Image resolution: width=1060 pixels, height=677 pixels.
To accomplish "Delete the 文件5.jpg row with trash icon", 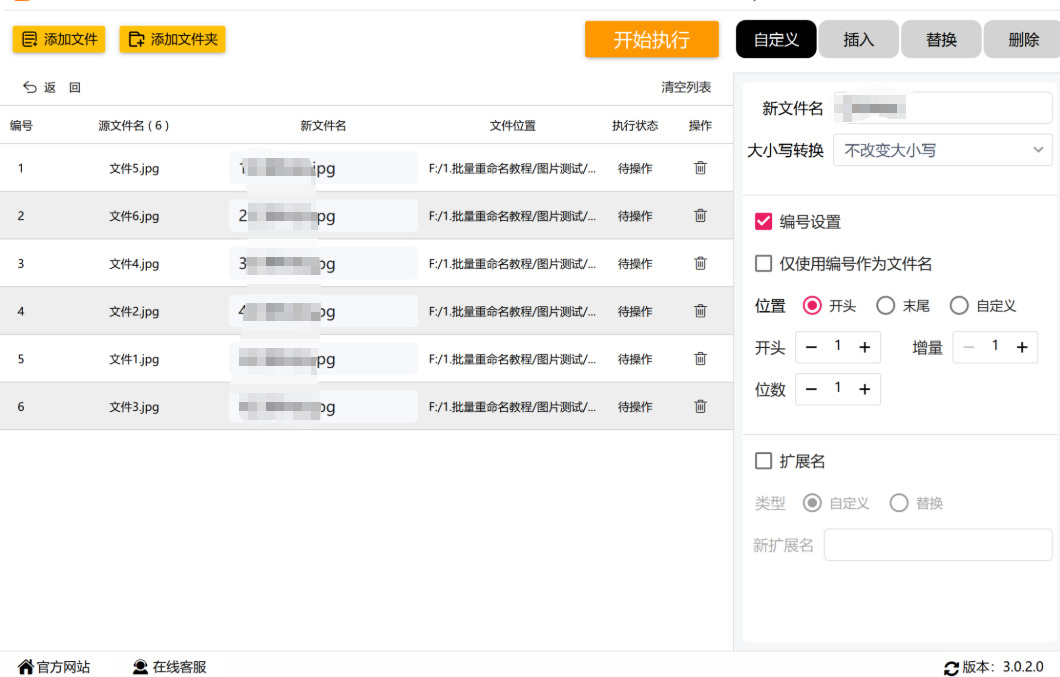I will point(700,168).
